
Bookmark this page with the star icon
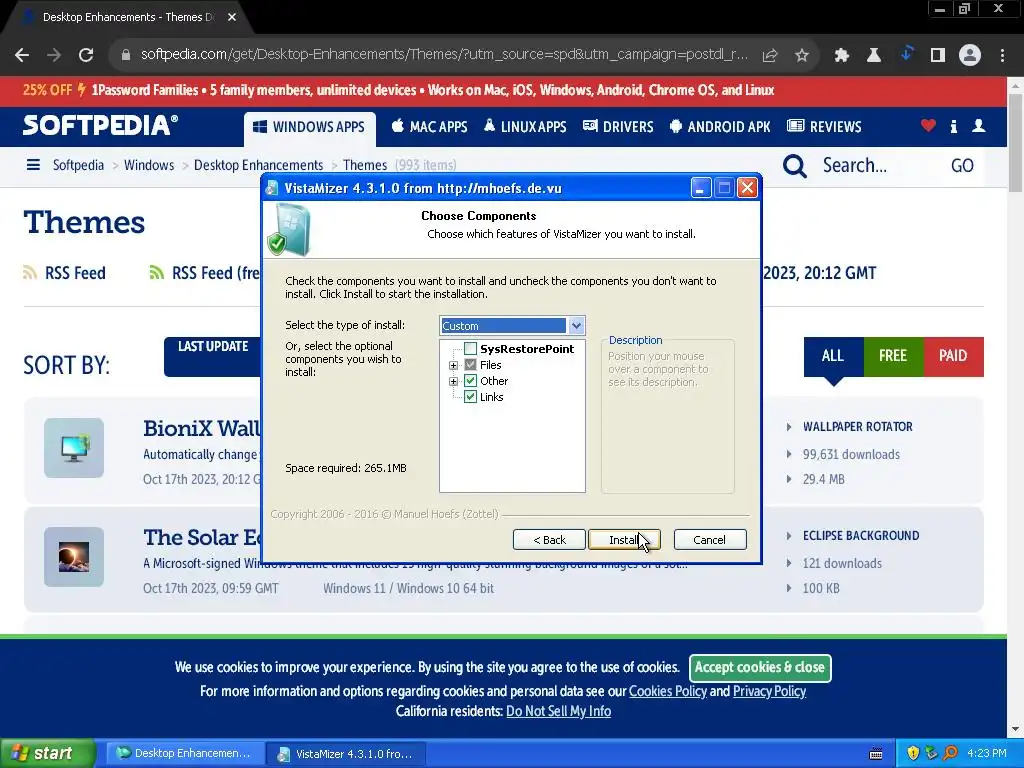[802, 55]
